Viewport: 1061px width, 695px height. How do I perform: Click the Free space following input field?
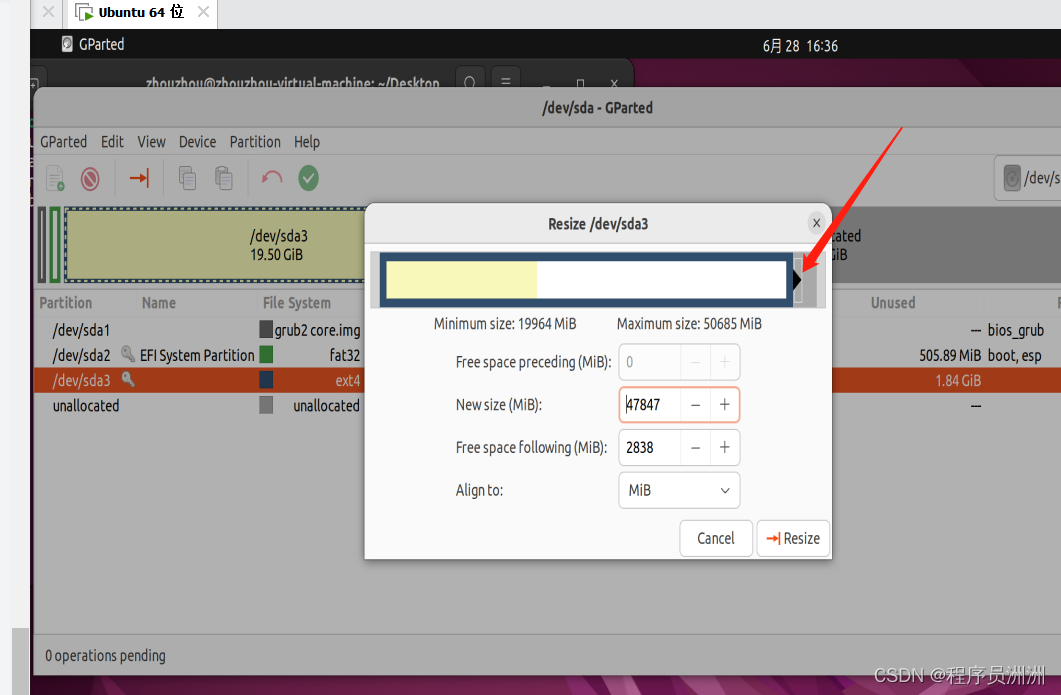[650, 447]
